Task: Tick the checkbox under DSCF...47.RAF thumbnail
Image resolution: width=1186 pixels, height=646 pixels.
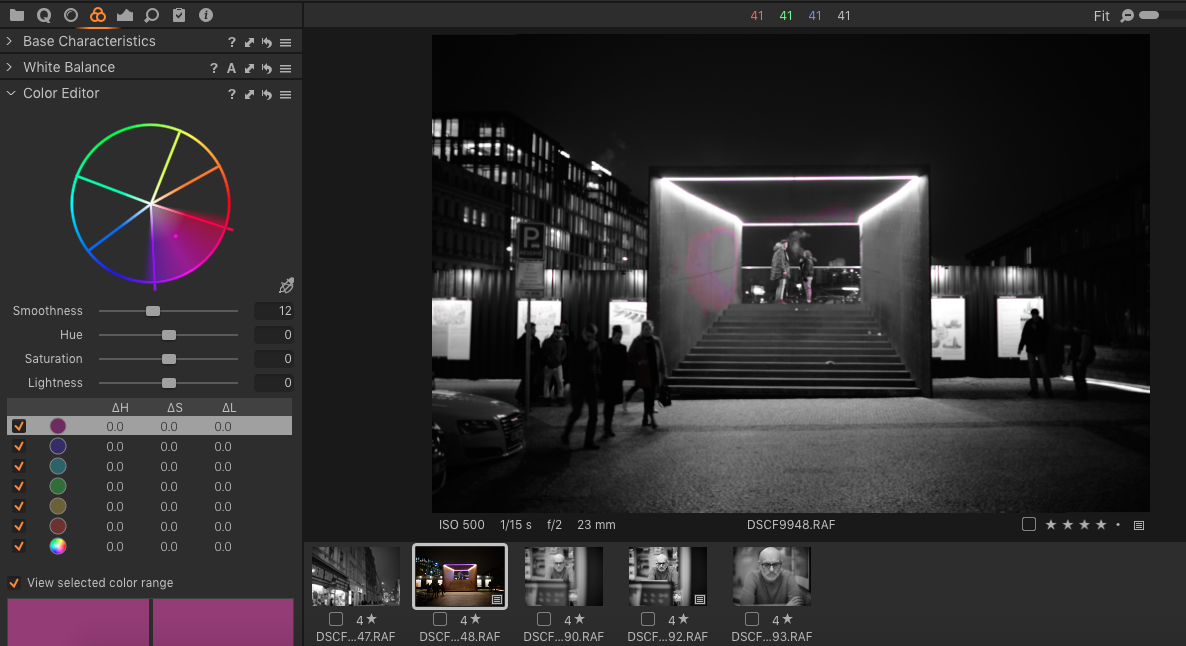Action: [336, 619]
